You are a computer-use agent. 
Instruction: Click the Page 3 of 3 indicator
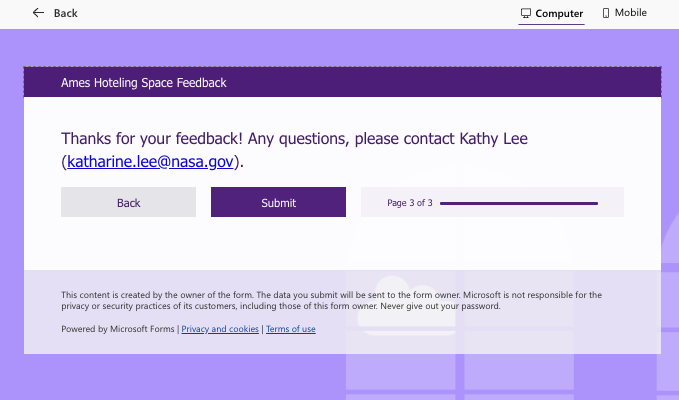(410, 203)
